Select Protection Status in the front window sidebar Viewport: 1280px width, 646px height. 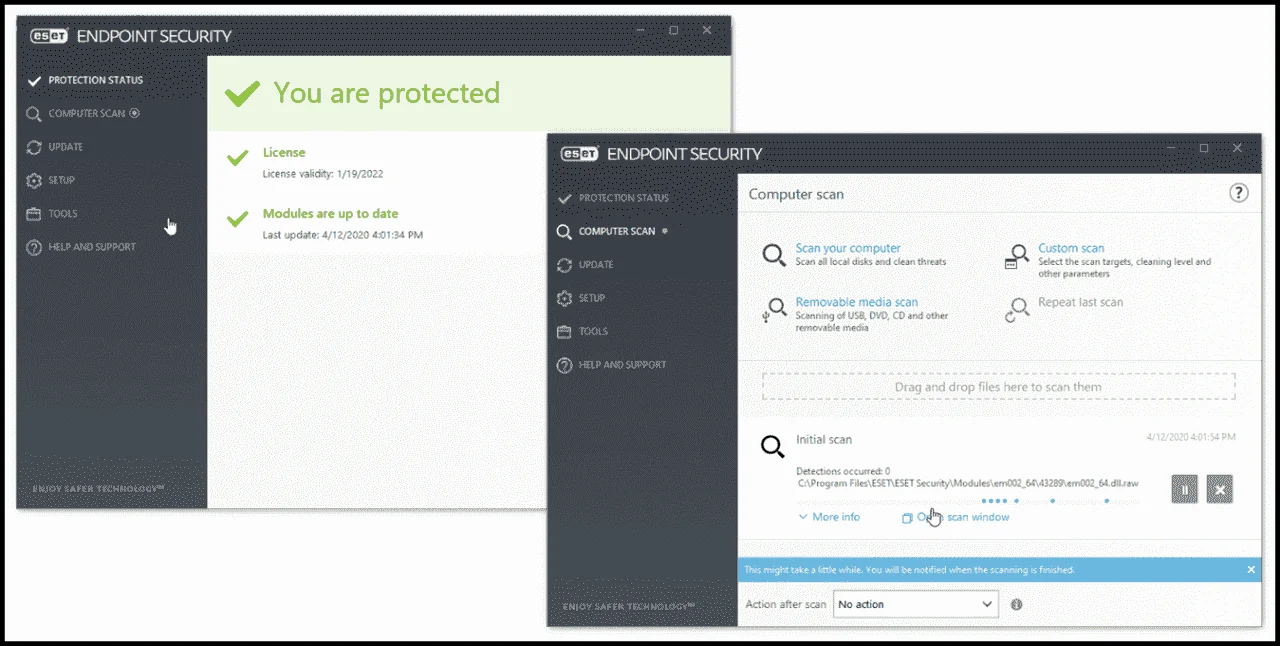[624, 198]
